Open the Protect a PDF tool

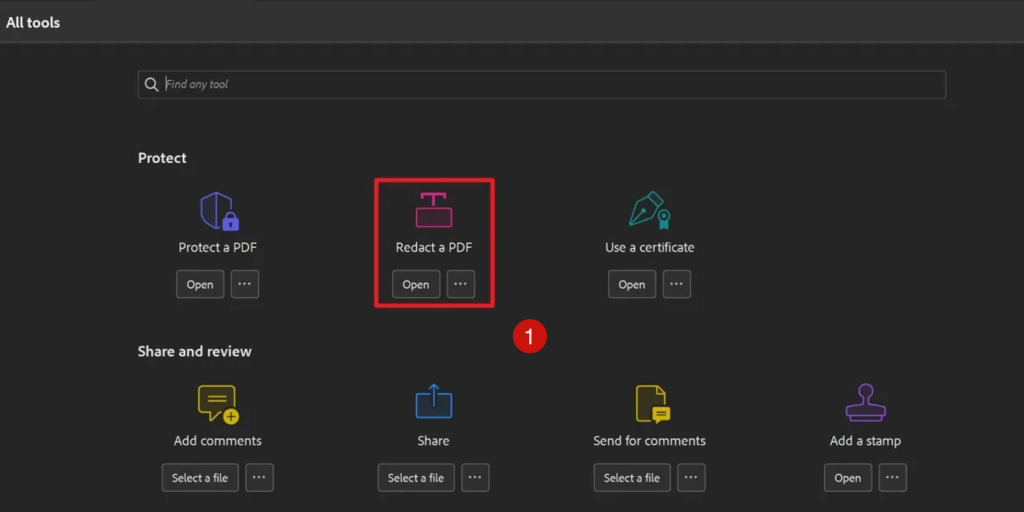200,284
